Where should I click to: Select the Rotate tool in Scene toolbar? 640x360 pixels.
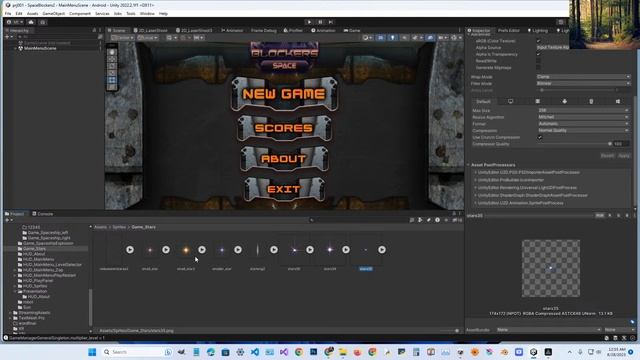(112, 66)
